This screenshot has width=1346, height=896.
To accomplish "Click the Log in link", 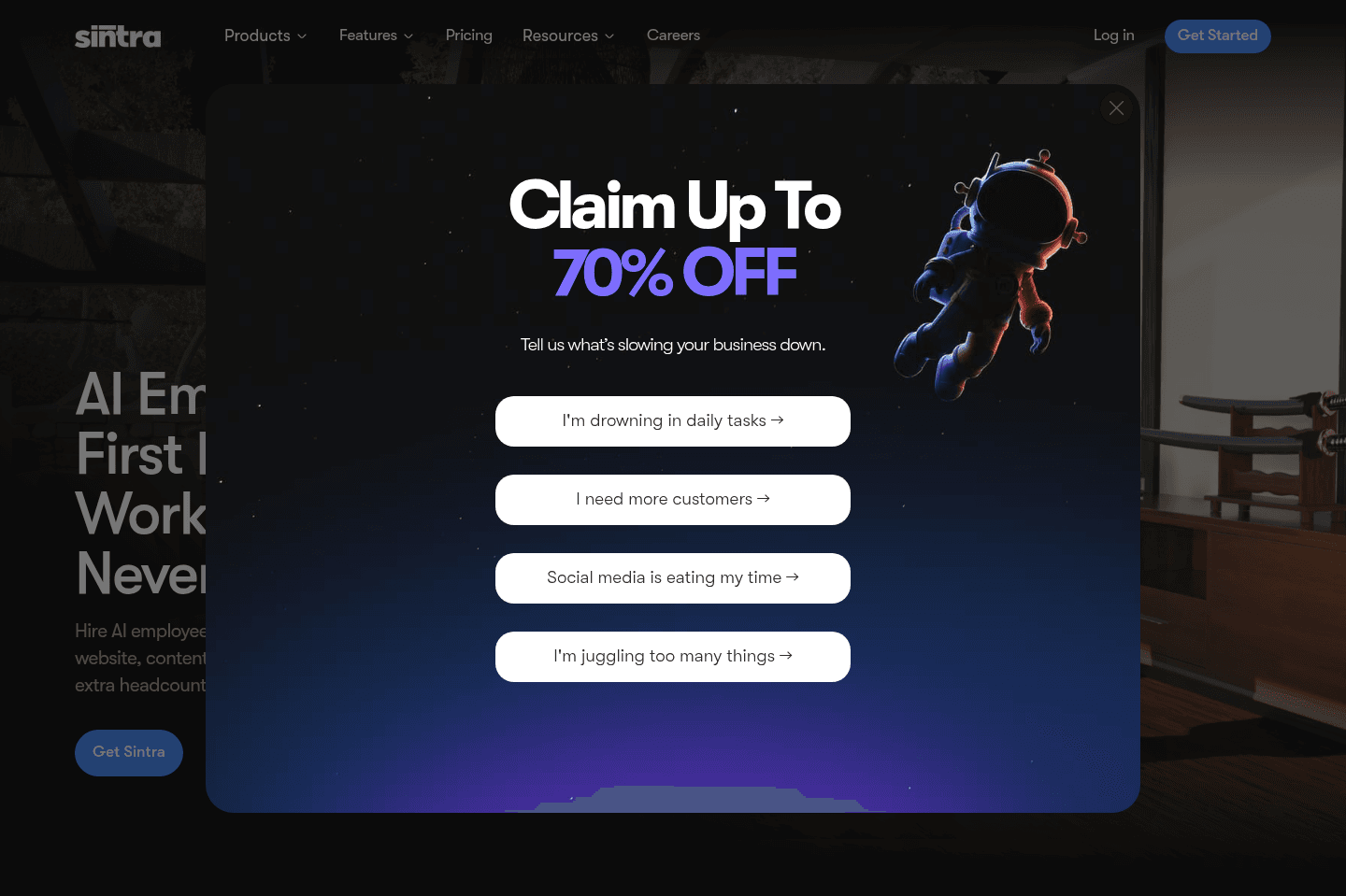I will (x=1114, y=36).
